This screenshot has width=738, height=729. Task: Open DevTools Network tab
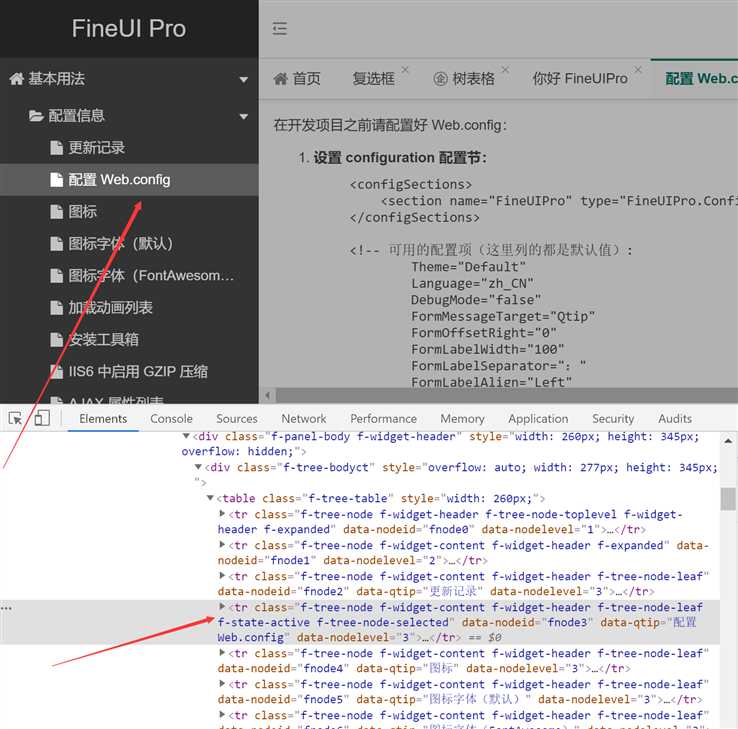pos(304,418)
